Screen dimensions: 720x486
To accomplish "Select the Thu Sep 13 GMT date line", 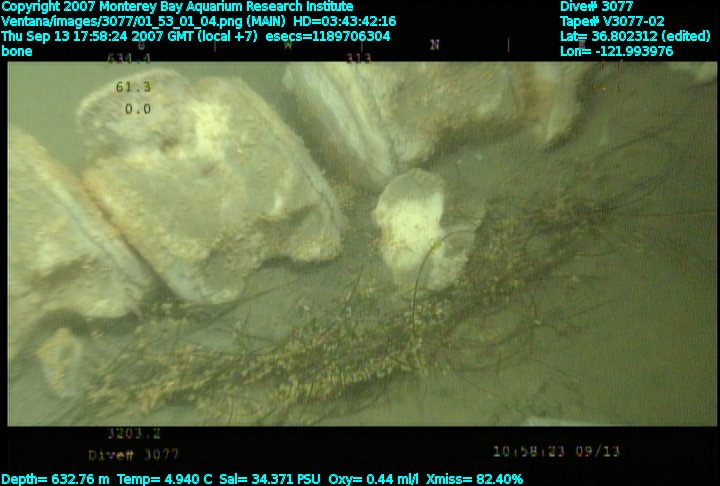I will pos(196,36).
